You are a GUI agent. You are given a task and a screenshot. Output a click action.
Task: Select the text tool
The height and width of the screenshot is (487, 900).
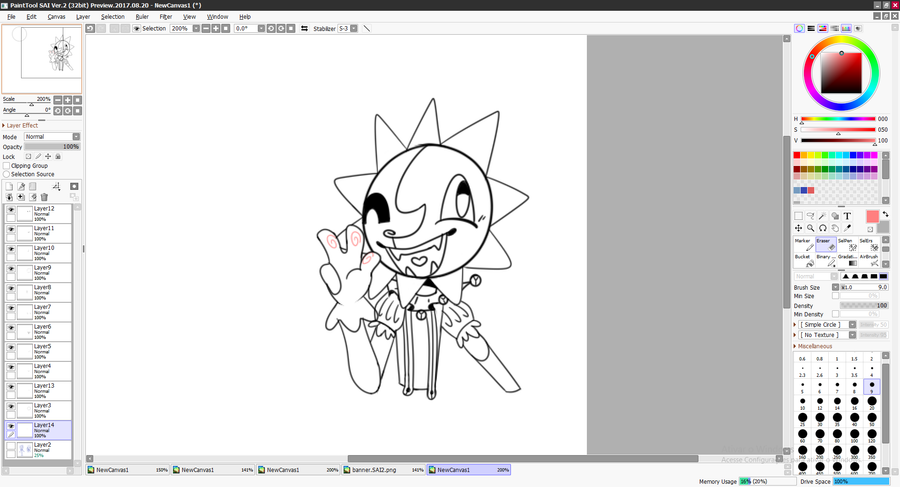pyautogui.click(x=847, y=216)
